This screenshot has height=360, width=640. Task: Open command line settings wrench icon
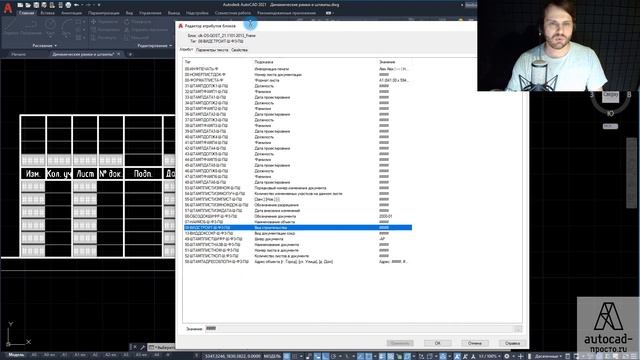tap(142, 347)
